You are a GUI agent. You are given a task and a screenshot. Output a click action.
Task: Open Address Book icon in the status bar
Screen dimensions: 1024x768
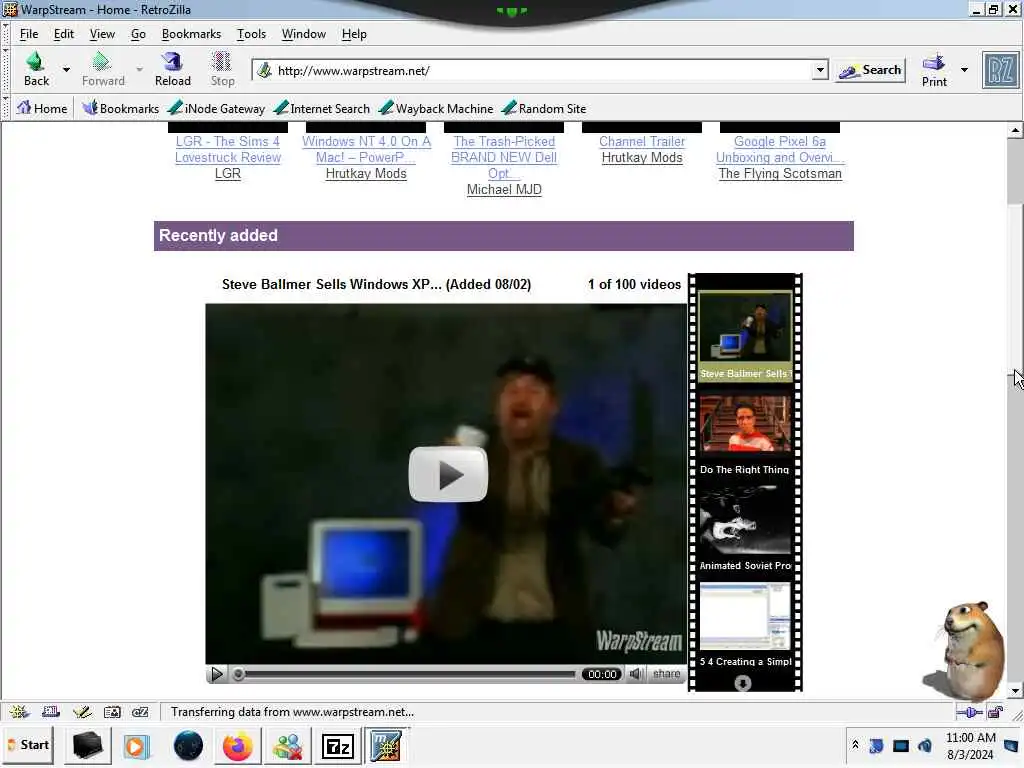112,712
